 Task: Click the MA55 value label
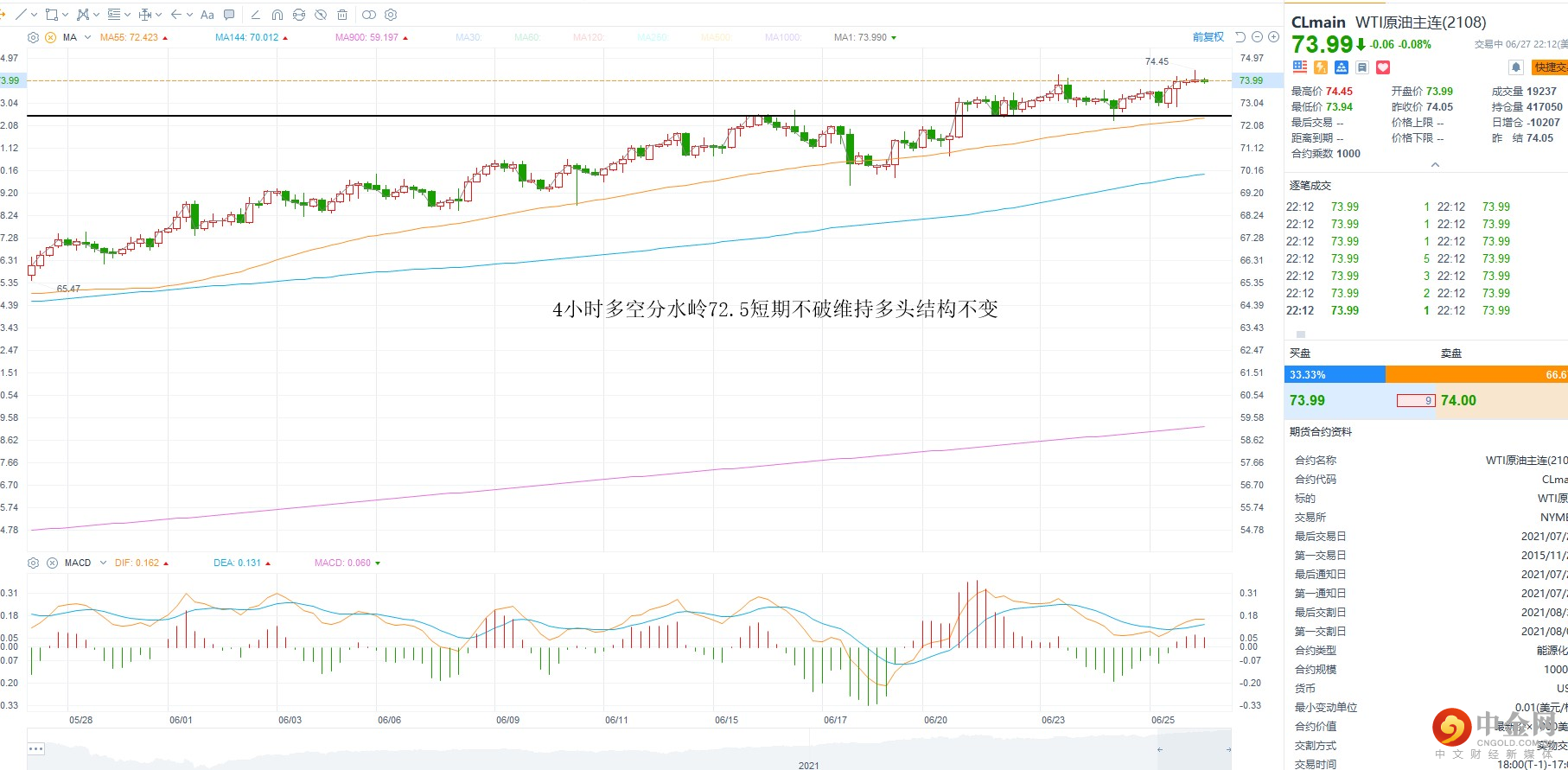click(129, 37)
